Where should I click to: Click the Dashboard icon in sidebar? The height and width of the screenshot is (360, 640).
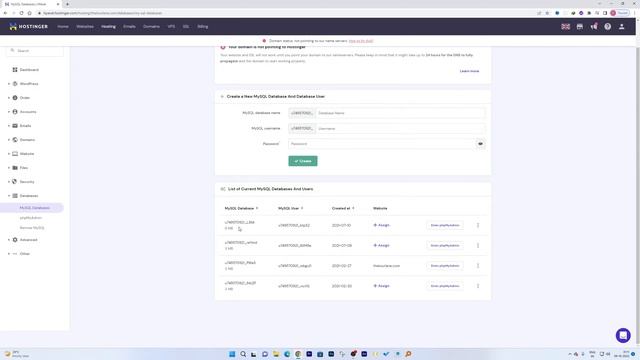[x=15, y=70]
